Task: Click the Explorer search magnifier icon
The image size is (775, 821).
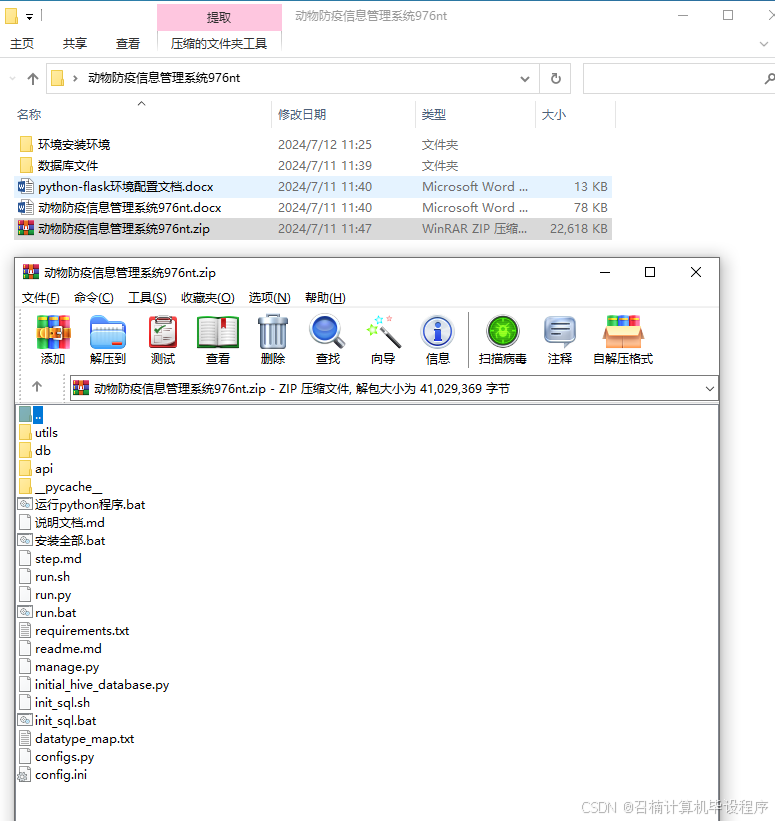Action: [769, 79]
